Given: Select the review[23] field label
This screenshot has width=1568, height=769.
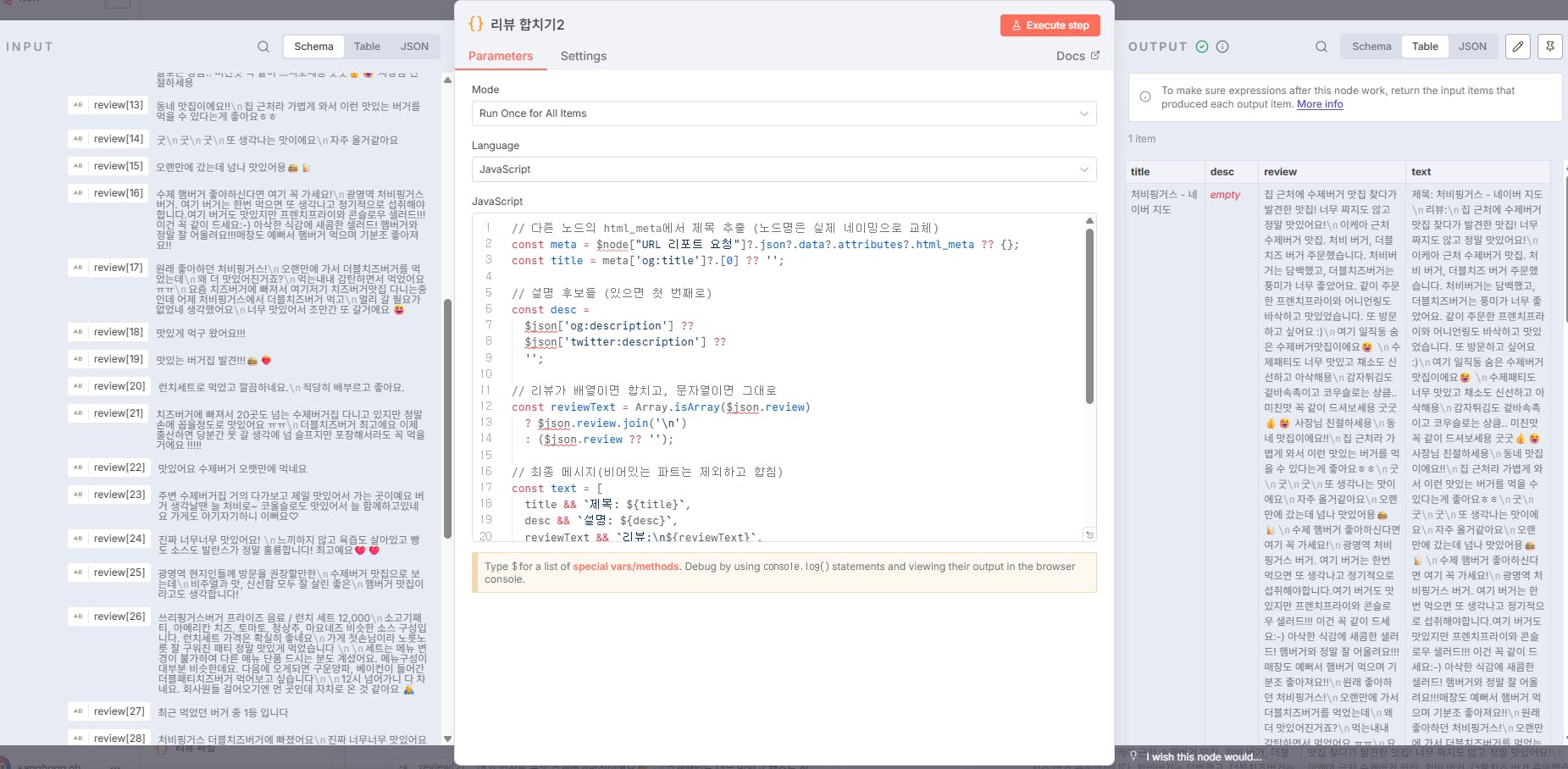Looking at the screenshot, I should [x=119, y=495].
